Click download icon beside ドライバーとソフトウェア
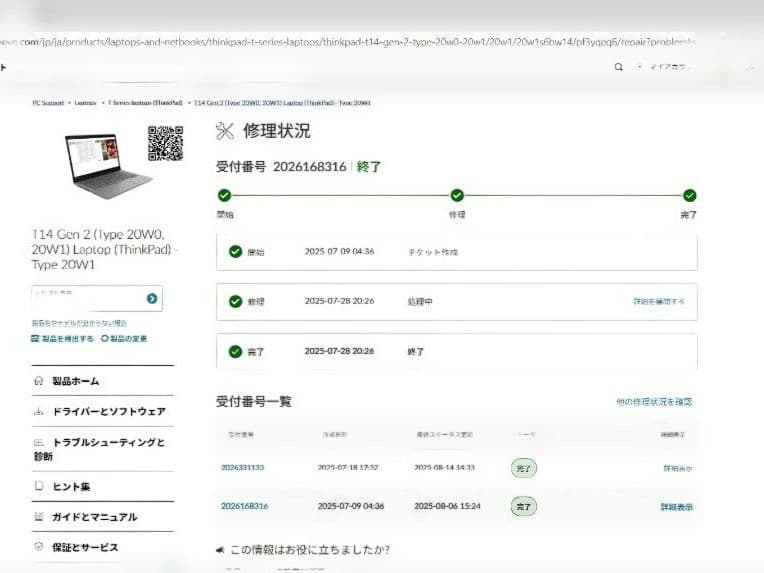 pos(39,411)
